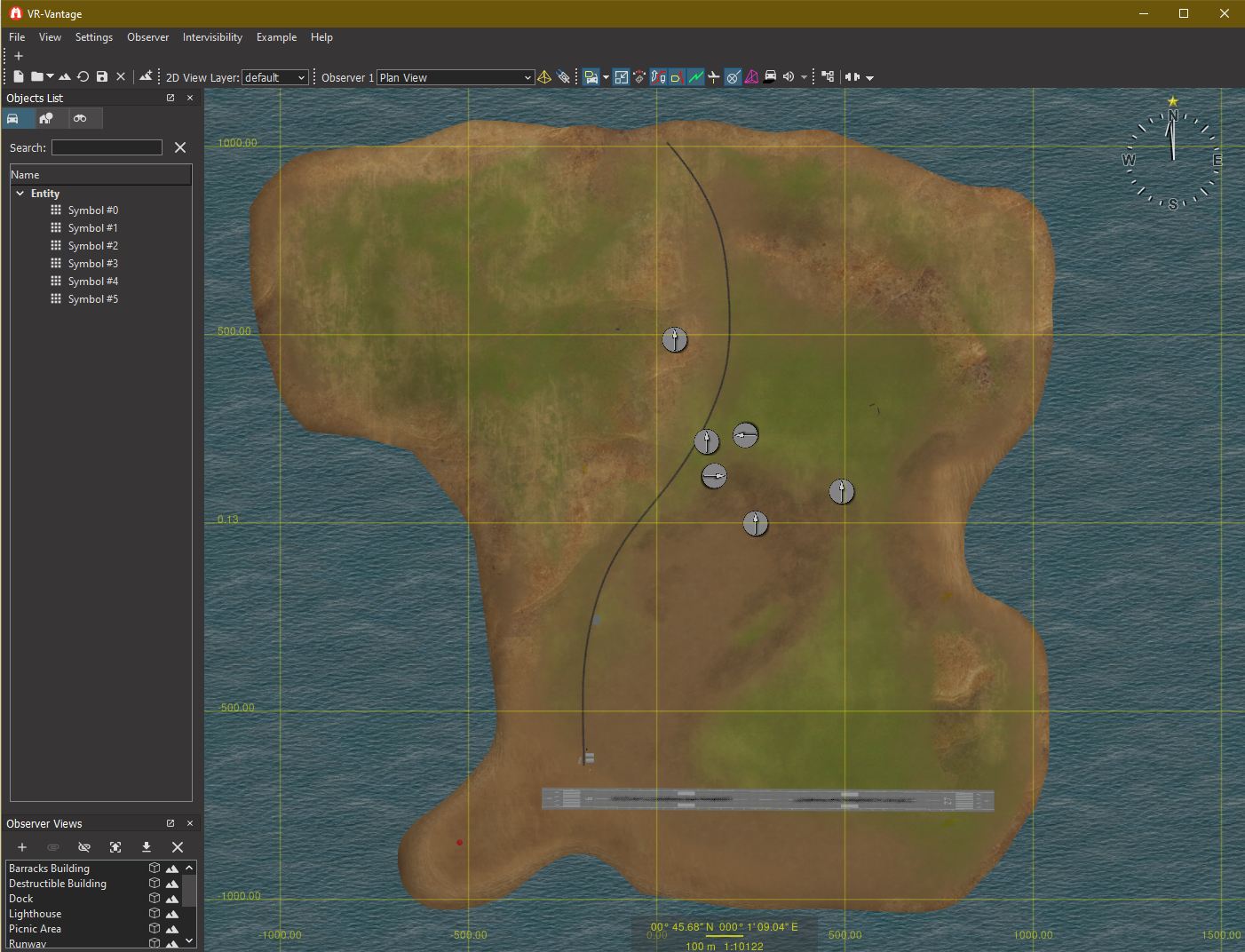This screenshot has height=952, width=1245.
Task: Click the Name column header
Action: 100,175
